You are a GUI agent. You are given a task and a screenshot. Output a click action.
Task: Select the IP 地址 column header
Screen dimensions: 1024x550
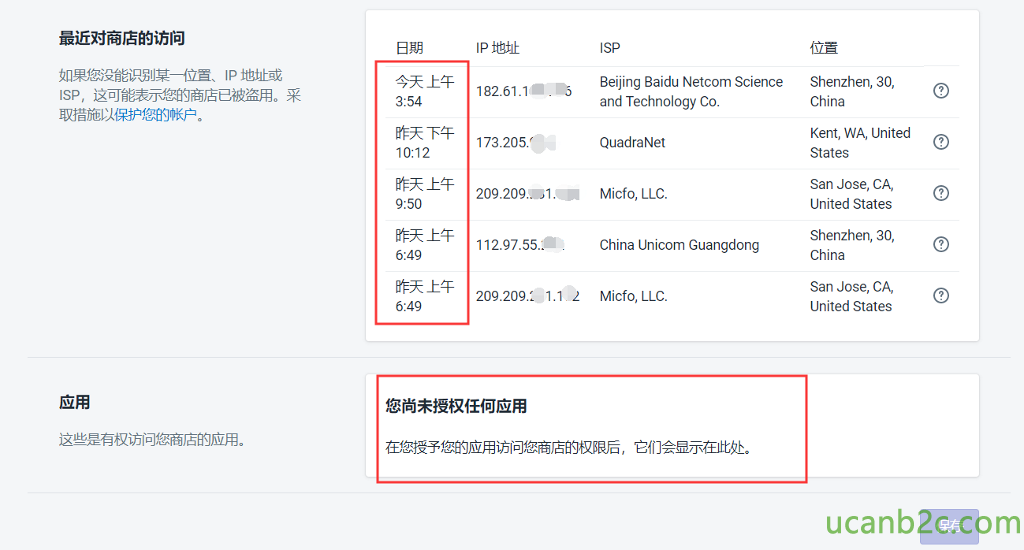coord(498,48)
